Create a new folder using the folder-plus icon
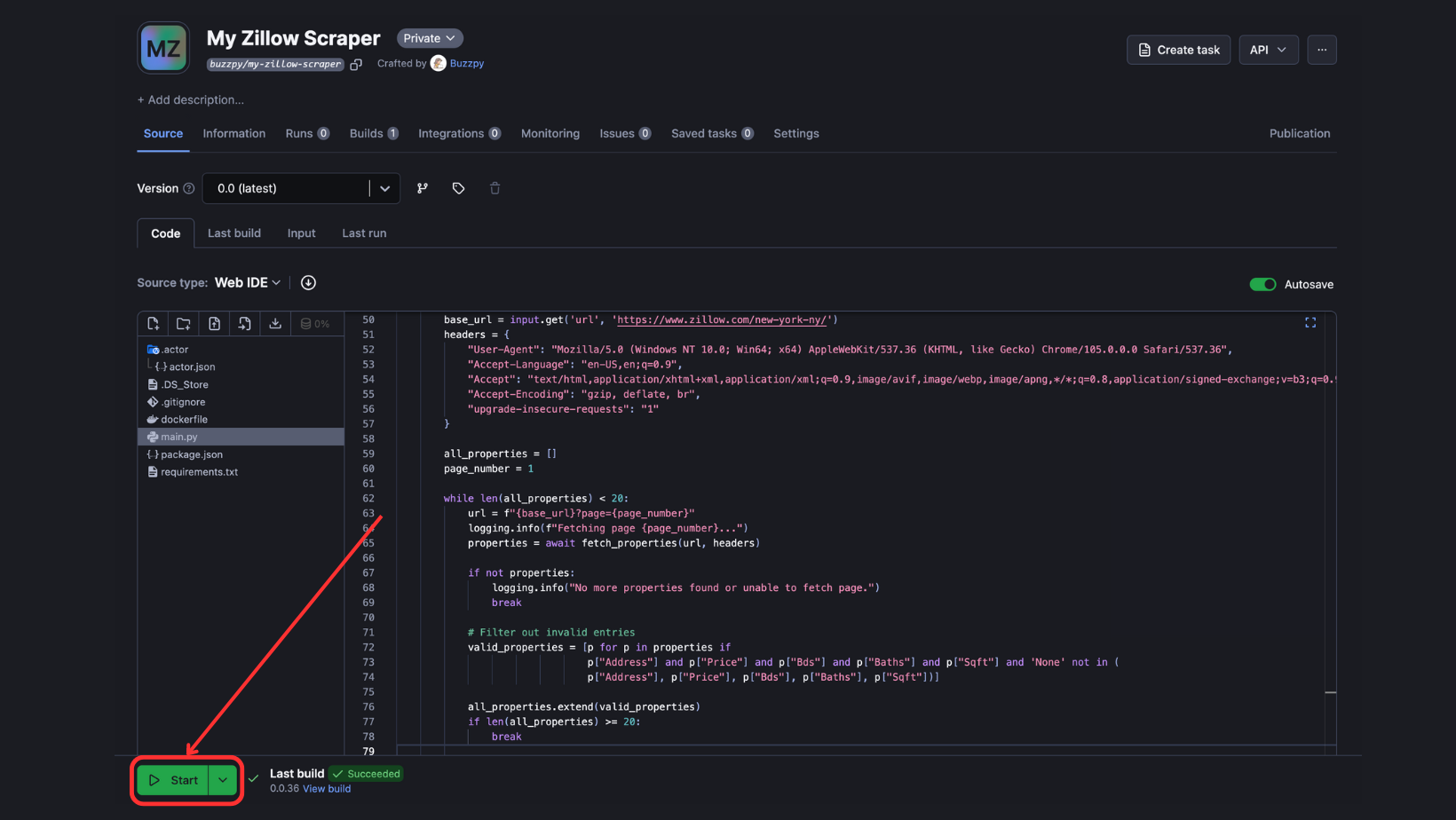This screenshot has width=1456, height=820. [183, 323]
